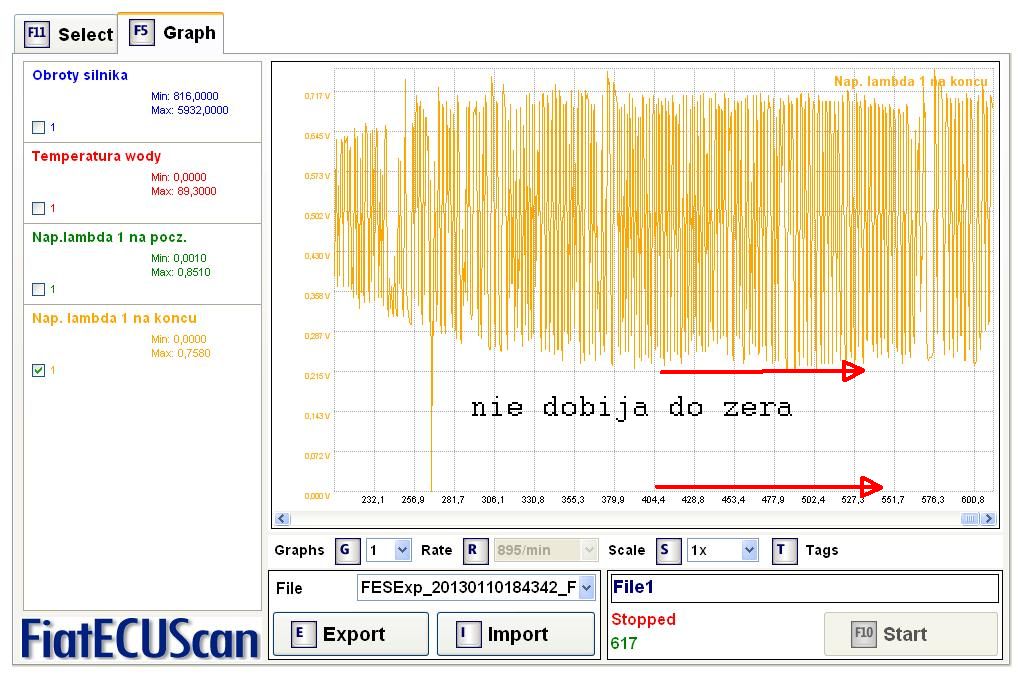Enable the Temperatura wody checkbox
This screenshot has width=1020, height=678.
[38, 208]
